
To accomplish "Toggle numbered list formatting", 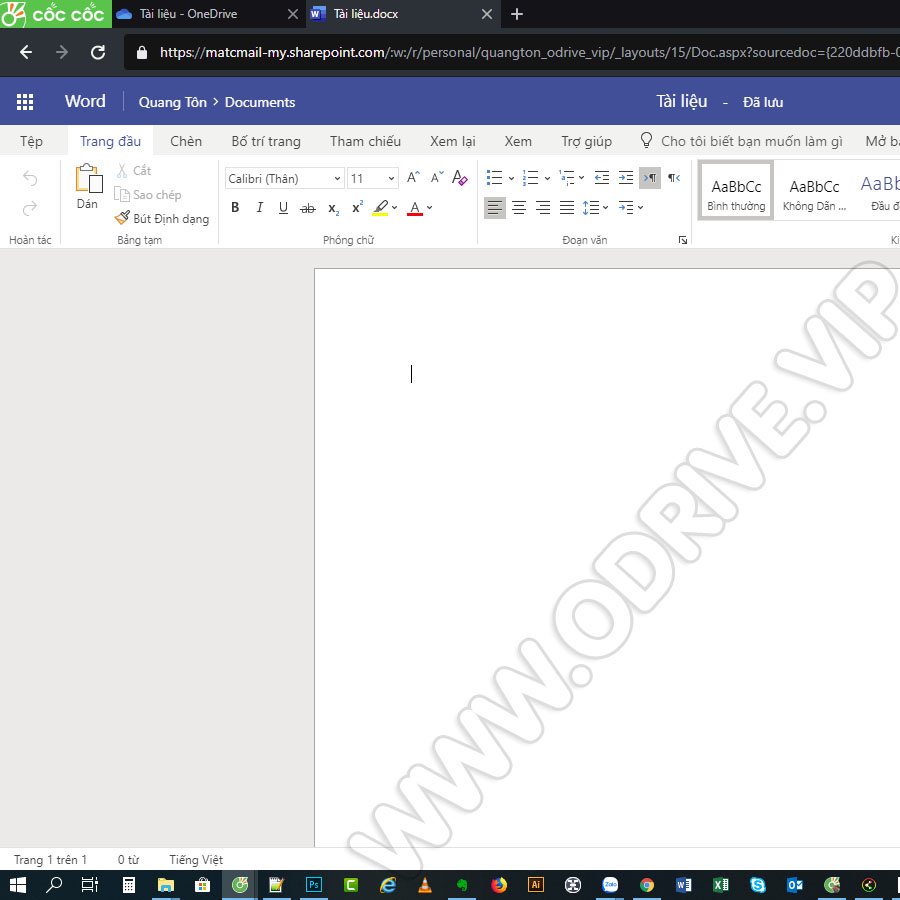I will [x=529, y=177].
